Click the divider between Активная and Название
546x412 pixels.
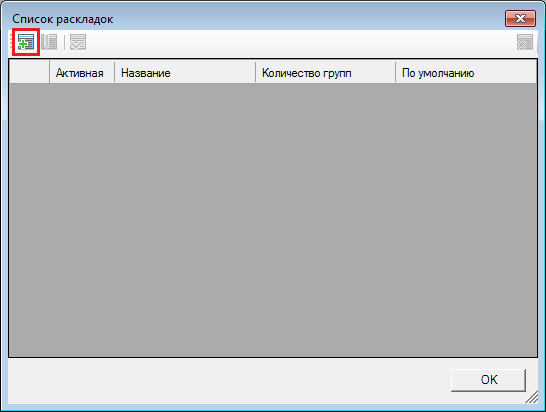[x=115, y=72]
